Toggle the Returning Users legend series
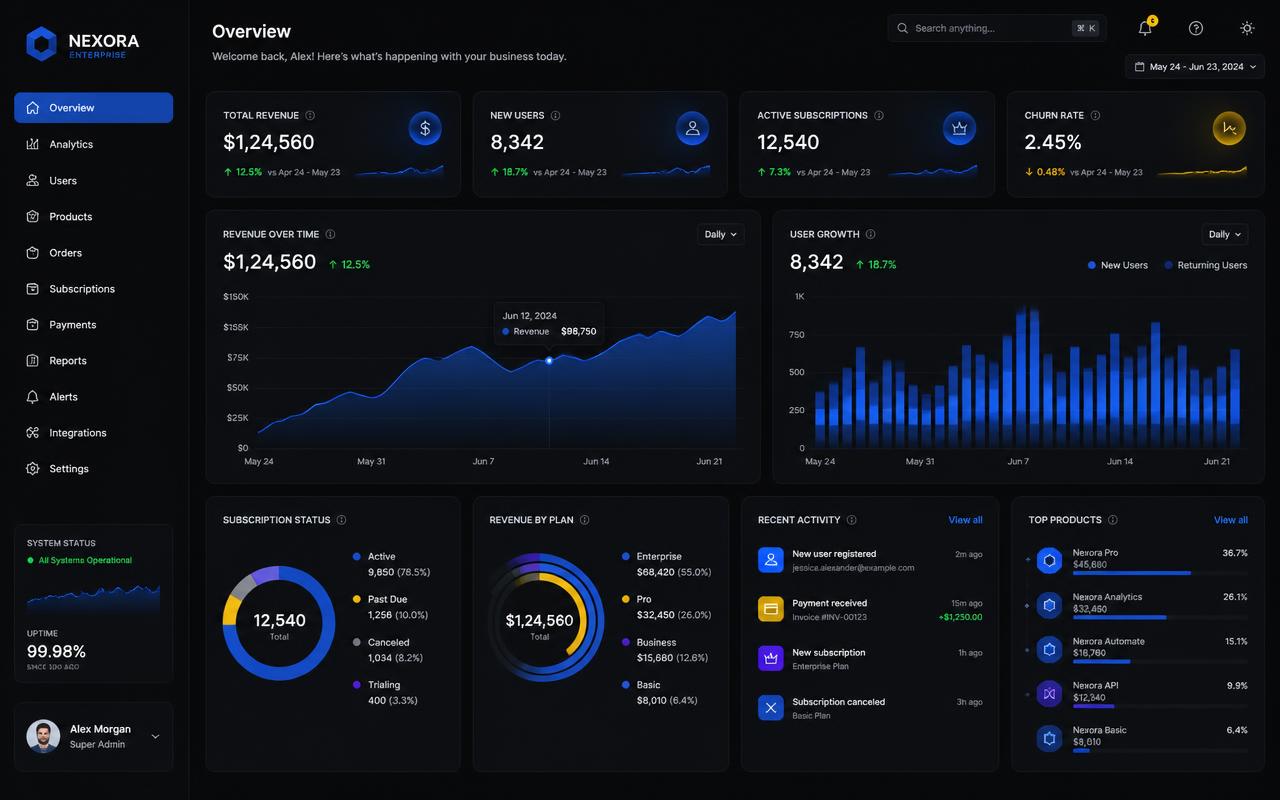 click(1205, 265)
